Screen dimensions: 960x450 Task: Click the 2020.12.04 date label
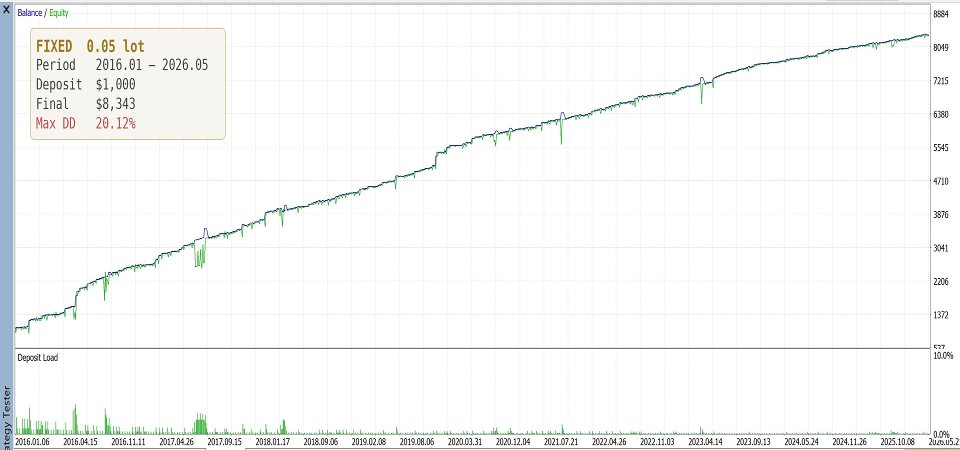[514, 442]
